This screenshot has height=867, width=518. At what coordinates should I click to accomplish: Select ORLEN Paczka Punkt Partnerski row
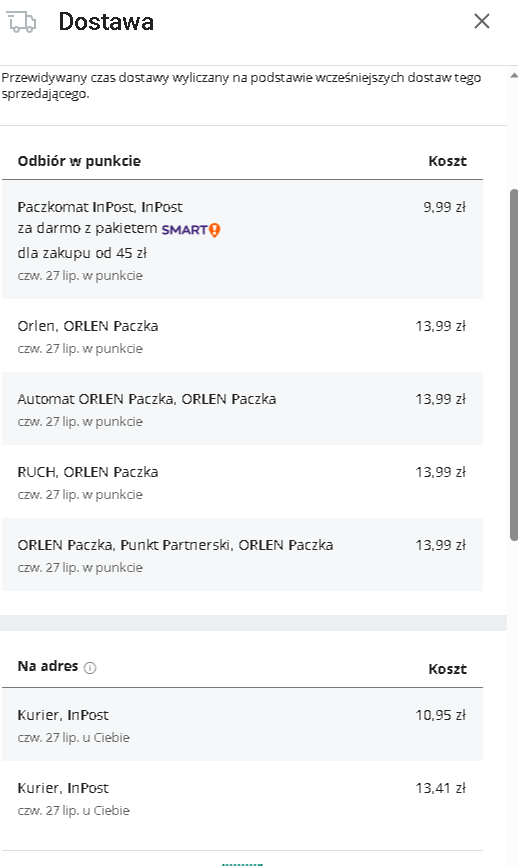click(x=242, y=555)
